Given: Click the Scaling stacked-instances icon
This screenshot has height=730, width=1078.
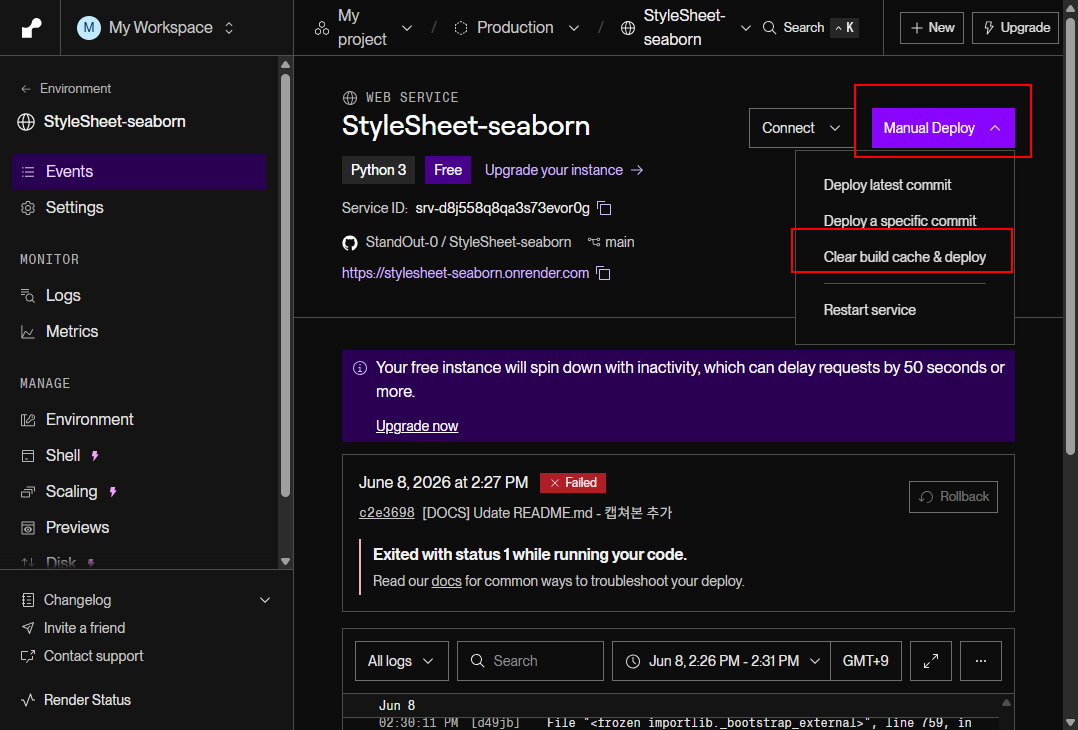Looking at the screenshot, I should [28, 491].
